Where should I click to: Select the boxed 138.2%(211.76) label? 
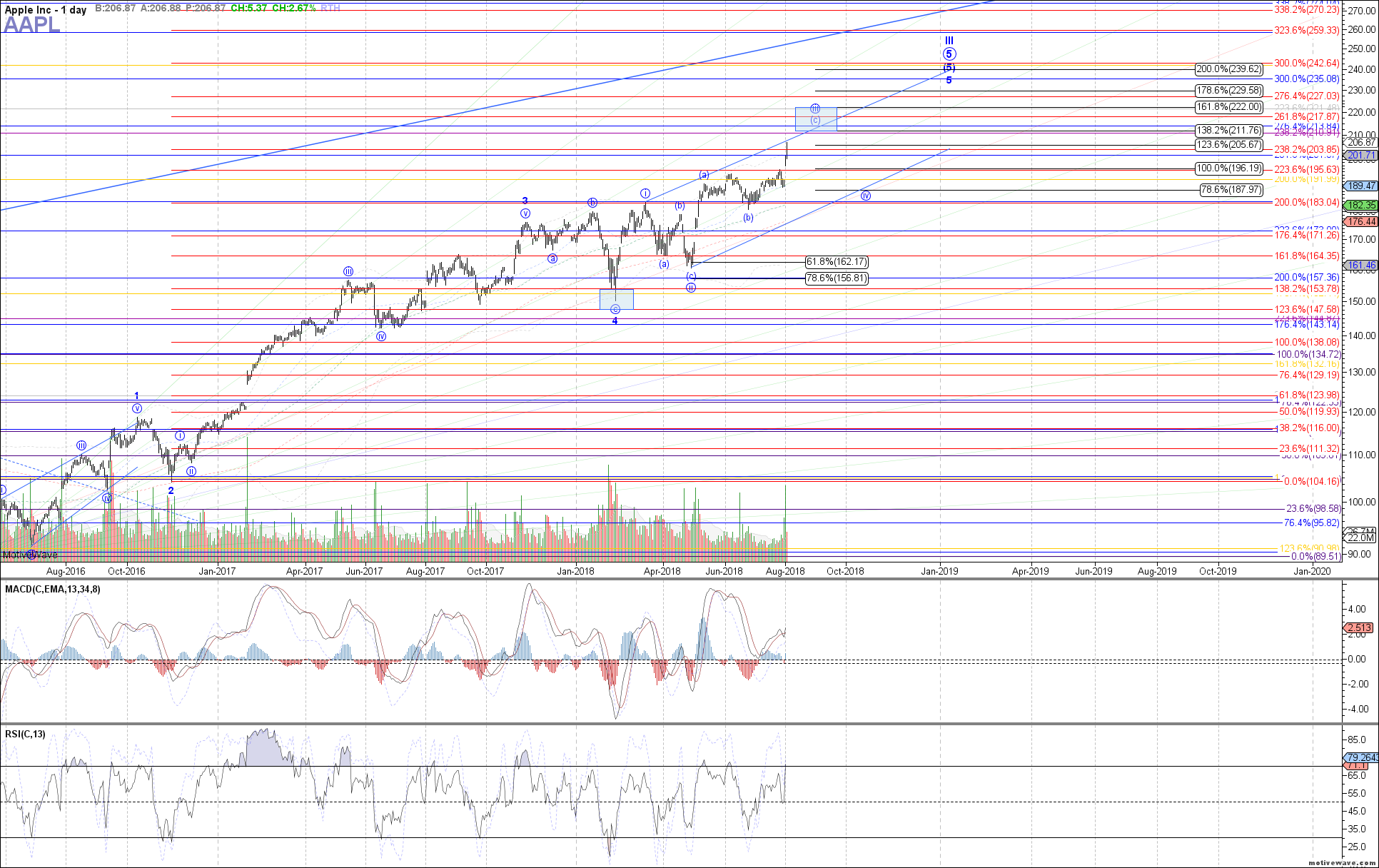pyautogui.click(x=1229, y=131)
